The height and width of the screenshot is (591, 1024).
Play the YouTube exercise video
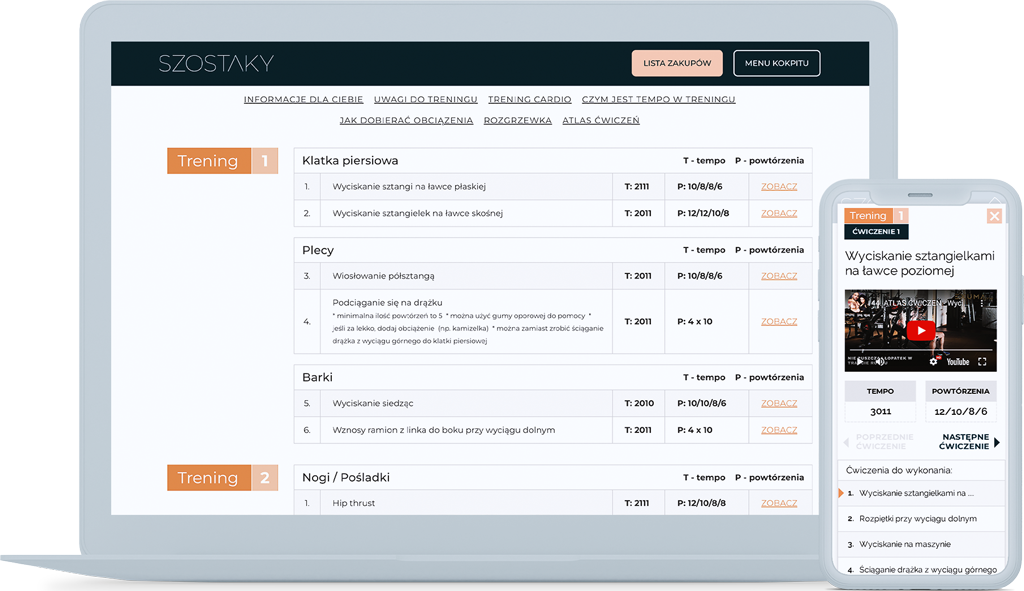(x=921, y=330)
